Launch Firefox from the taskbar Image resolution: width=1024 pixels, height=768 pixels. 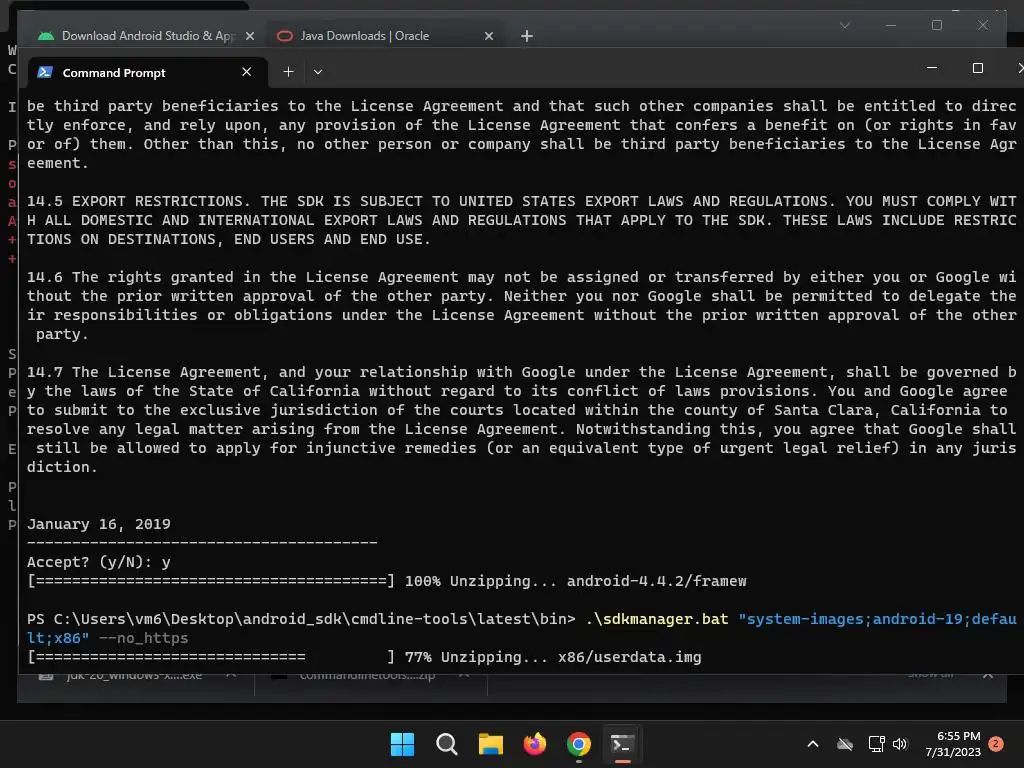(535, 744)
